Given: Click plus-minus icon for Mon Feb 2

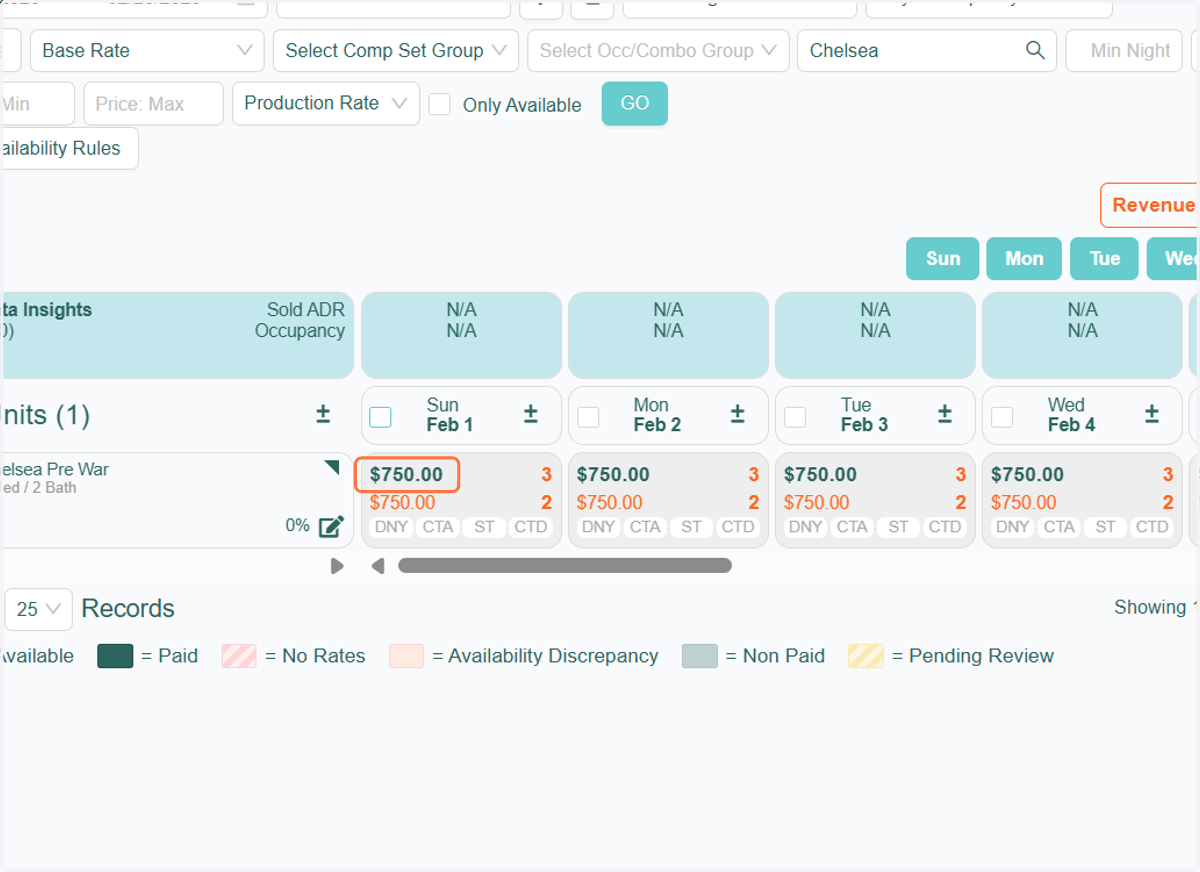Looking at the screenshot, I should pyautogui.click(x=738, y=414).
